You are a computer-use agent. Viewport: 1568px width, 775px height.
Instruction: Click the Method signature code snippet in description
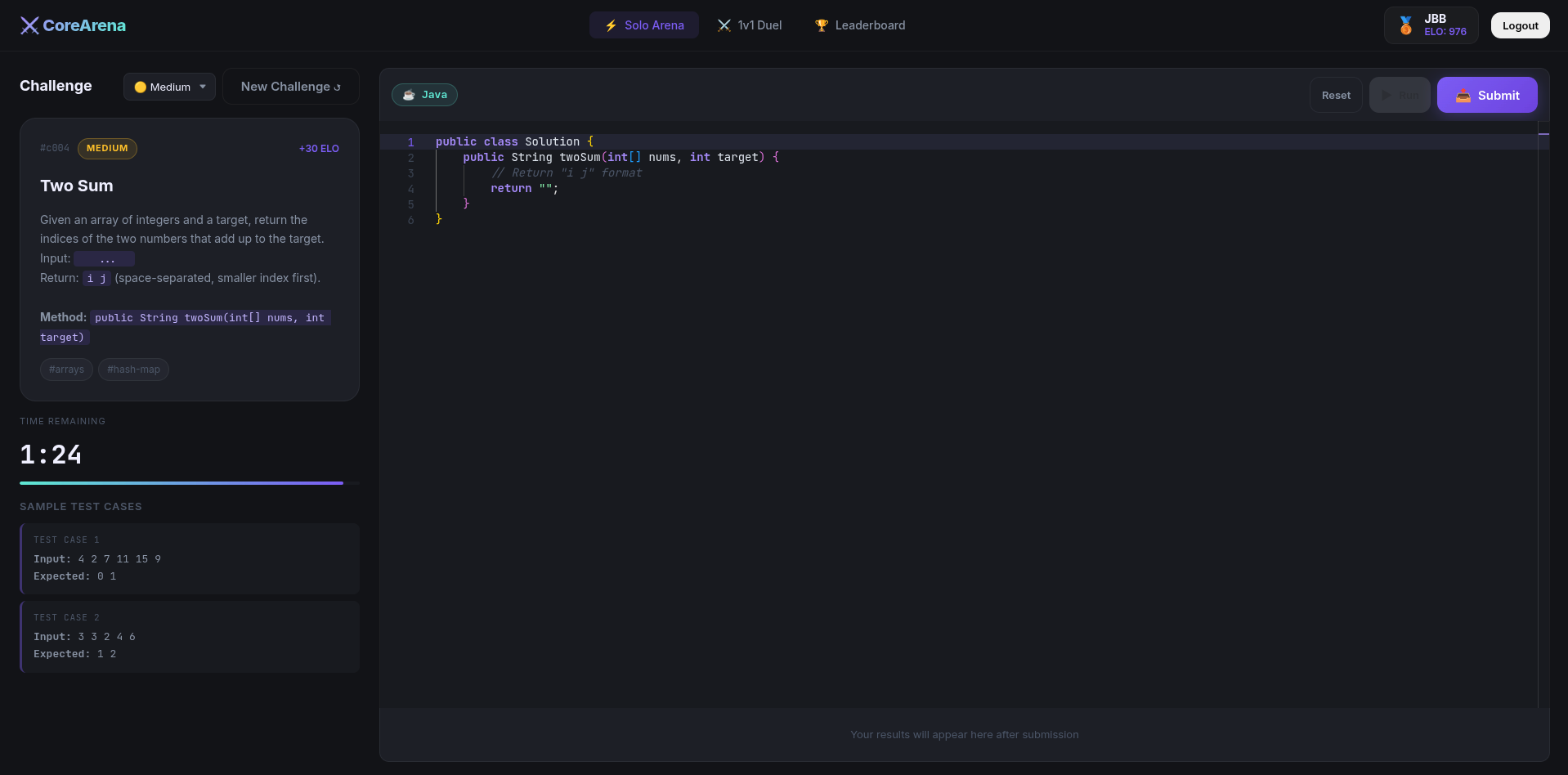(x=186, y=327)
